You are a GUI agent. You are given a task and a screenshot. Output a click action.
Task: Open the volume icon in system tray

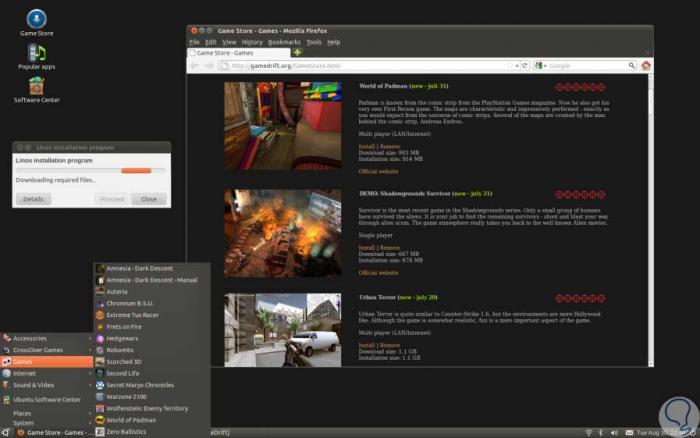614,432
